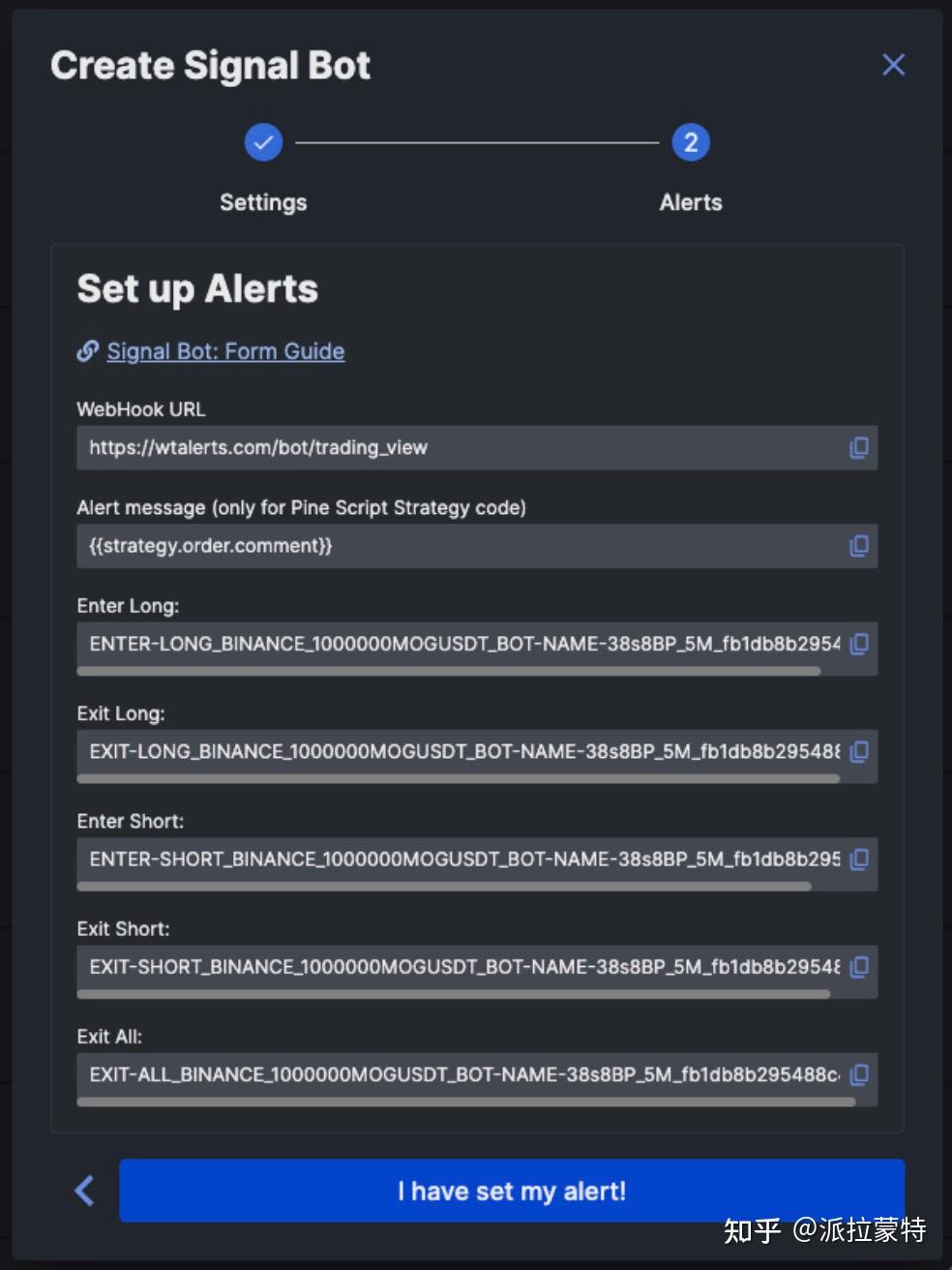Copy the Exit All signal code
Viewport: 952px width, 1270px height.
pyautogui.click(x=858, y=1073)
